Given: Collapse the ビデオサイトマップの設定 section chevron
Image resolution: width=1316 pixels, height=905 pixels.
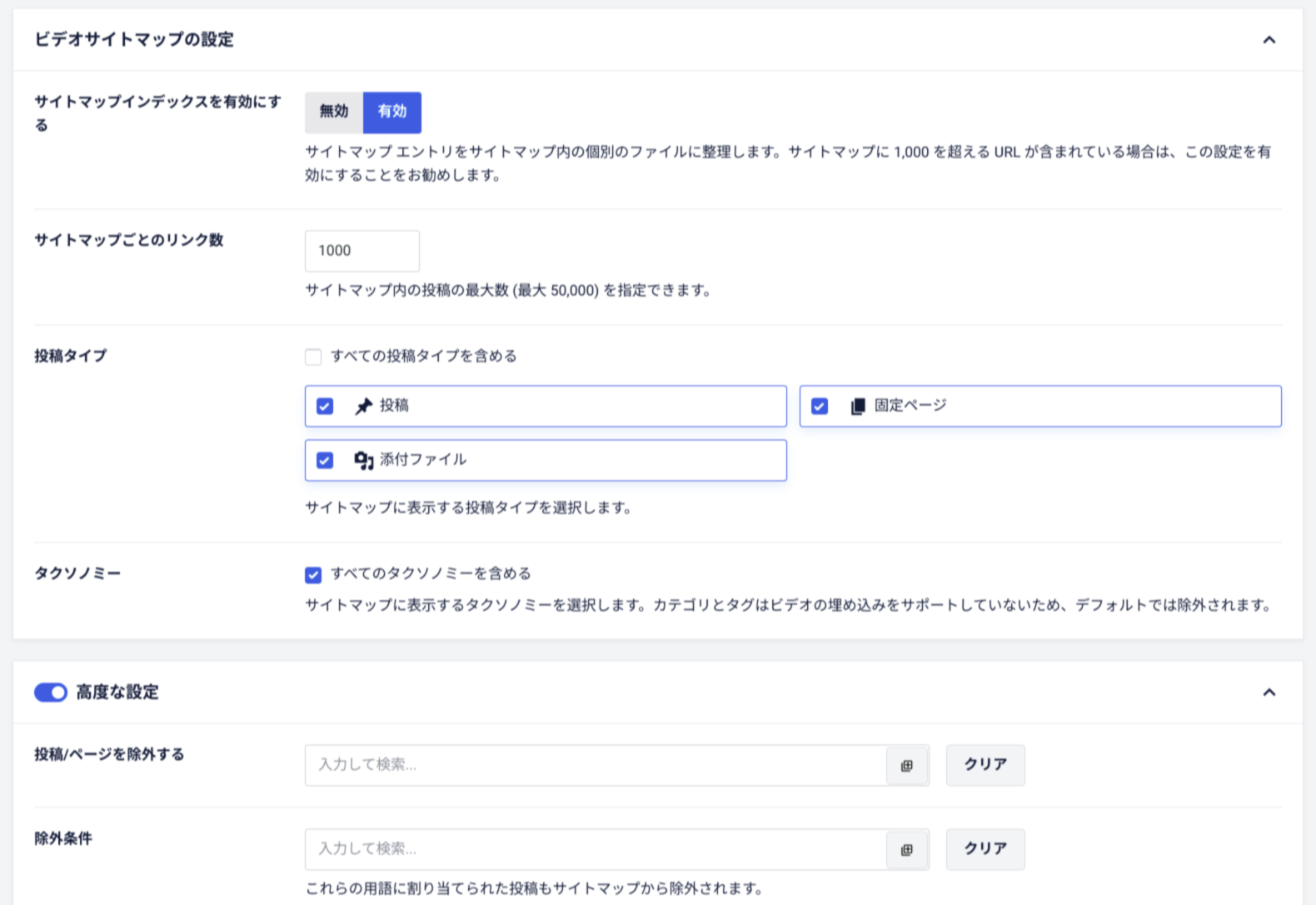Looking at the screenshot, I should [1269, 40].
